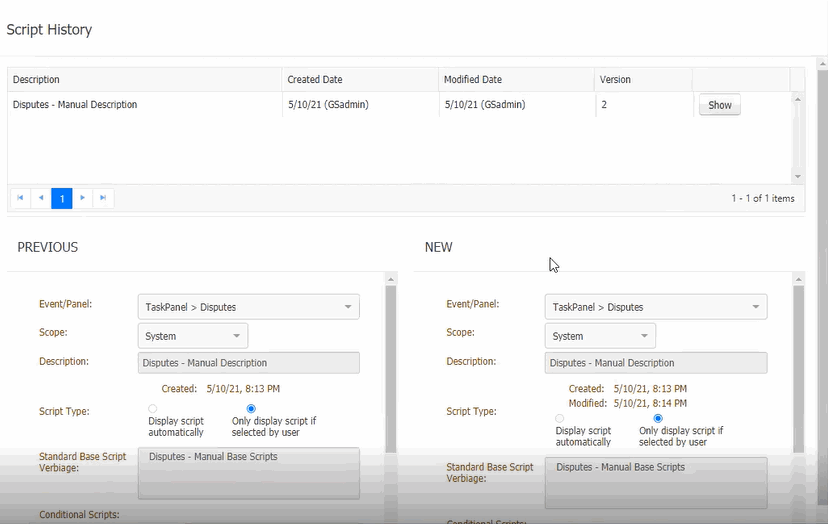Choose Only display if selected in New panel
This screenshot has height=524, width=828.
coord(658,418)
